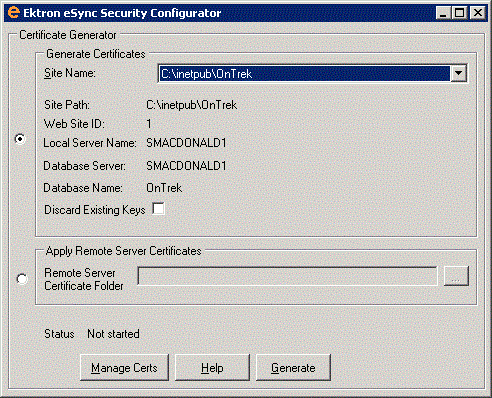Click the Discard Existing Keys label
Image resolution: width=492 pixels, height=398 pixels.
95,210
